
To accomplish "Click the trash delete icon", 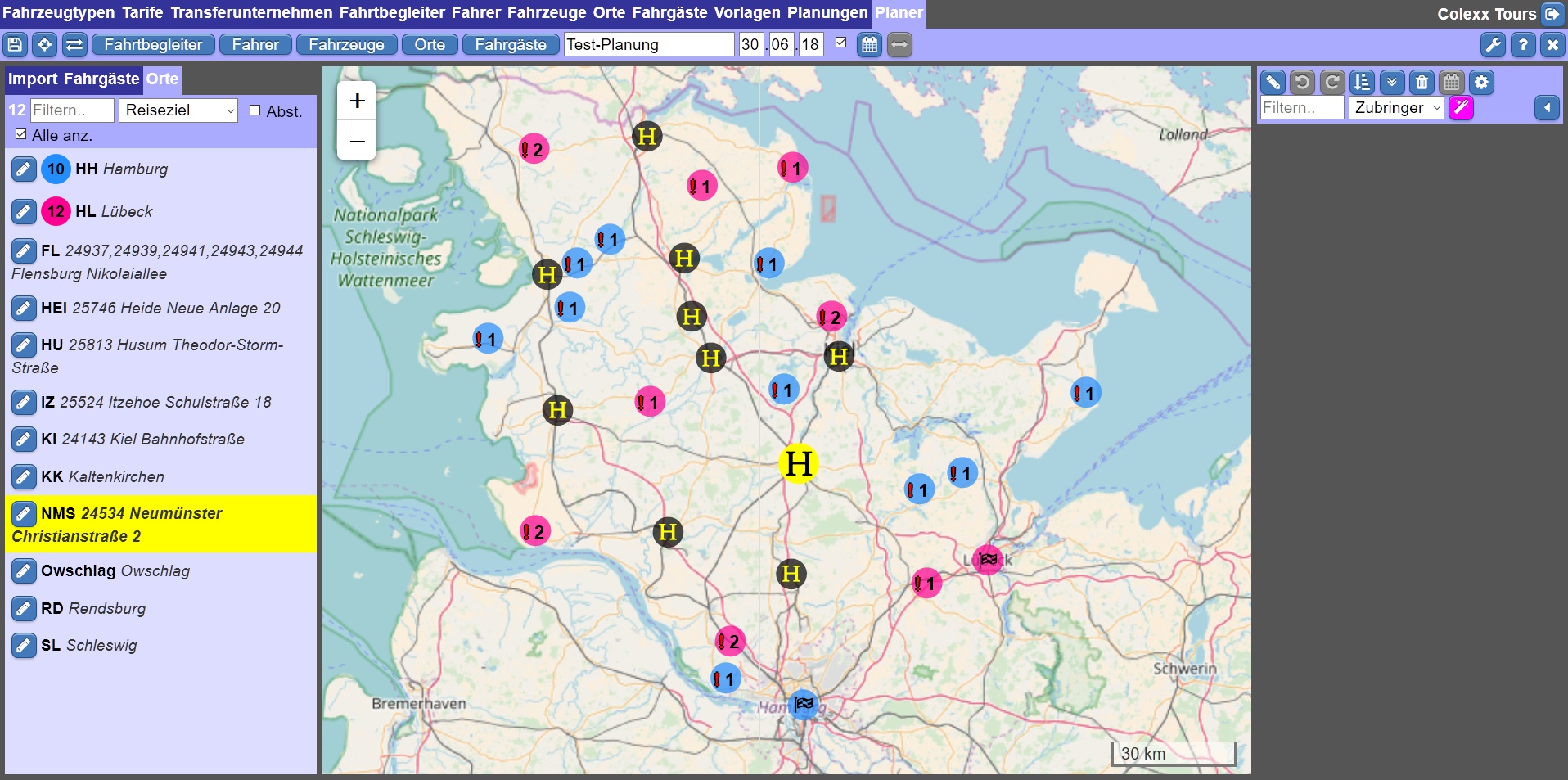I will [x=1422, y=83].
